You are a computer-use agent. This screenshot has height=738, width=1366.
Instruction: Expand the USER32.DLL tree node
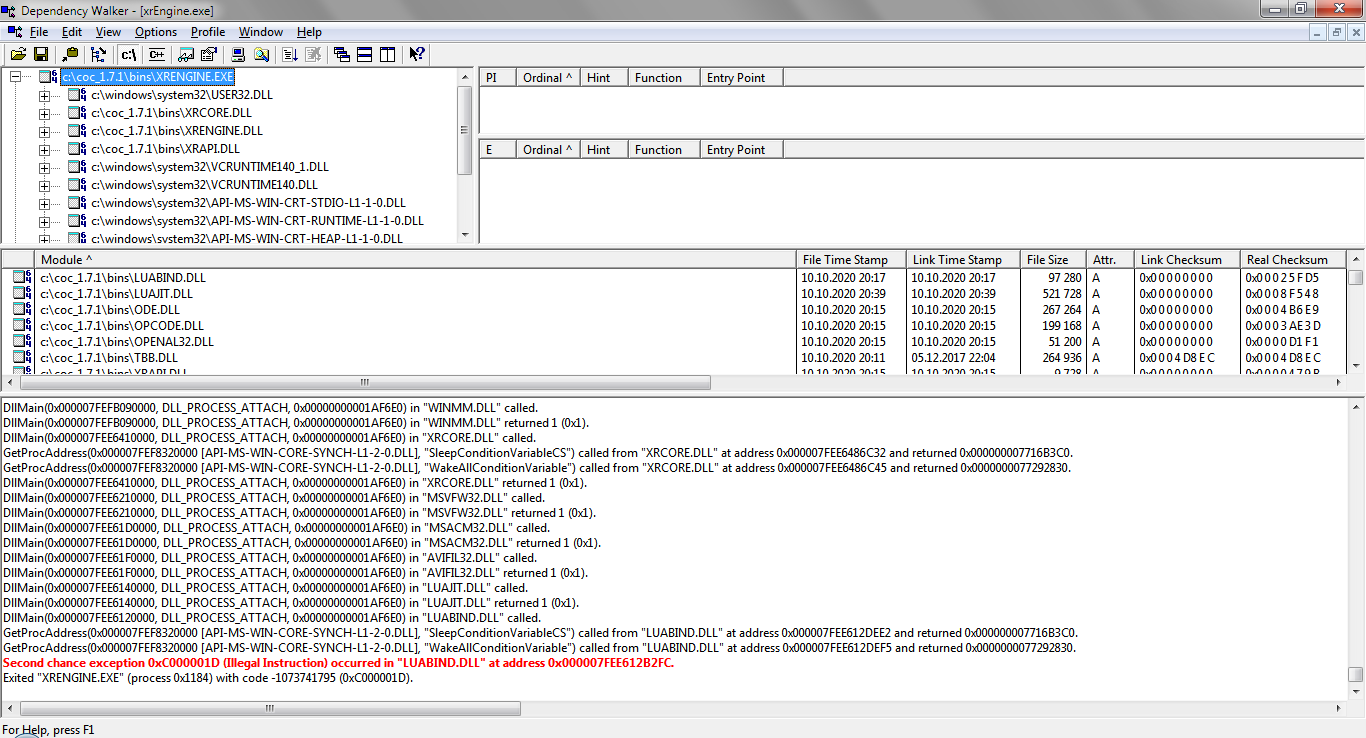pyautogui.click(x=44, y=95)
